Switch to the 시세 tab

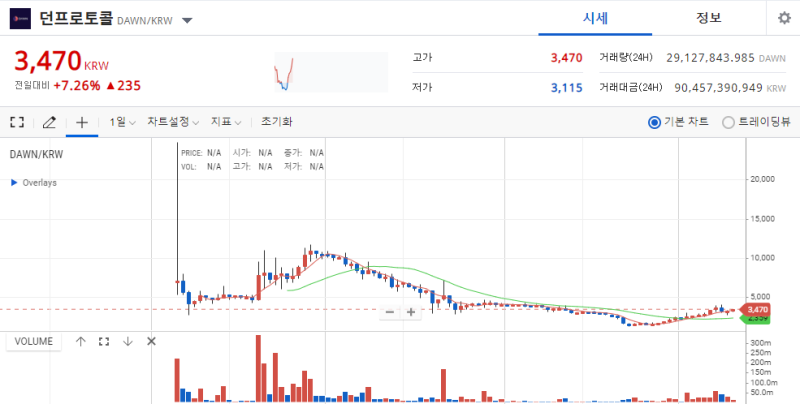point(595,18)
